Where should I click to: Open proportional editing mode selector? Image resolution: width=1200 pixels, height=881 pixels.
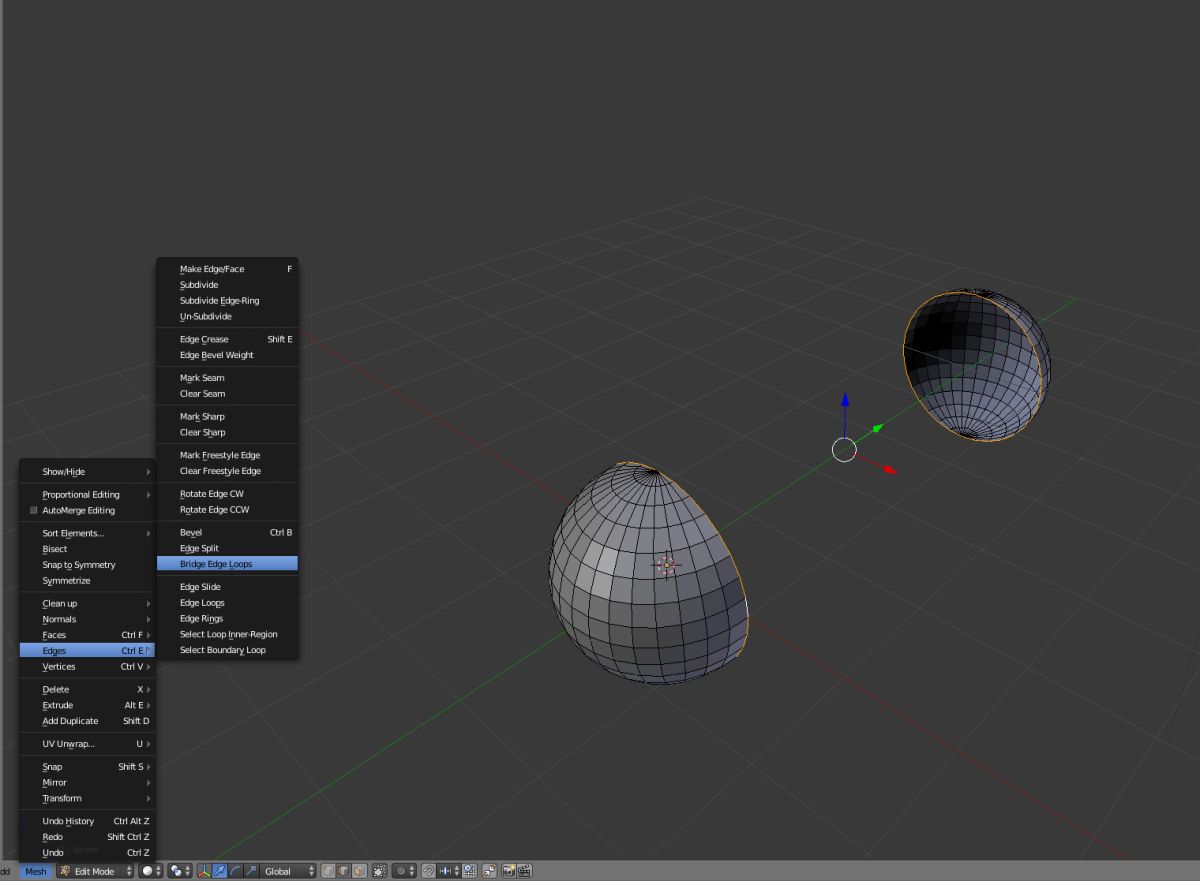(404, 871)
